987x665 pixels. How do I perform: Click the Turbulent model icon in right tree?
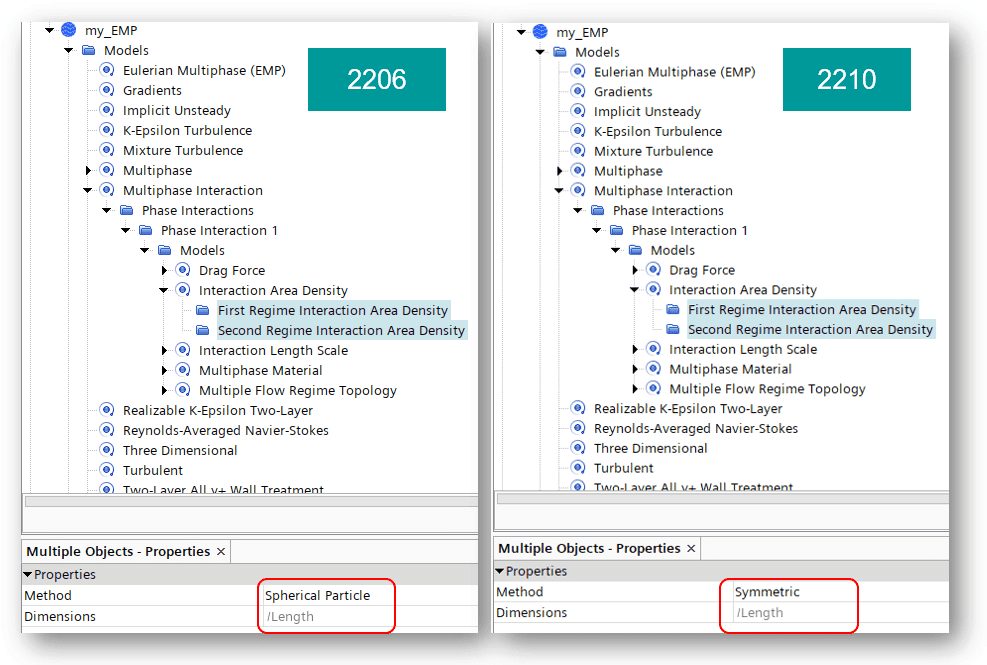577,468
